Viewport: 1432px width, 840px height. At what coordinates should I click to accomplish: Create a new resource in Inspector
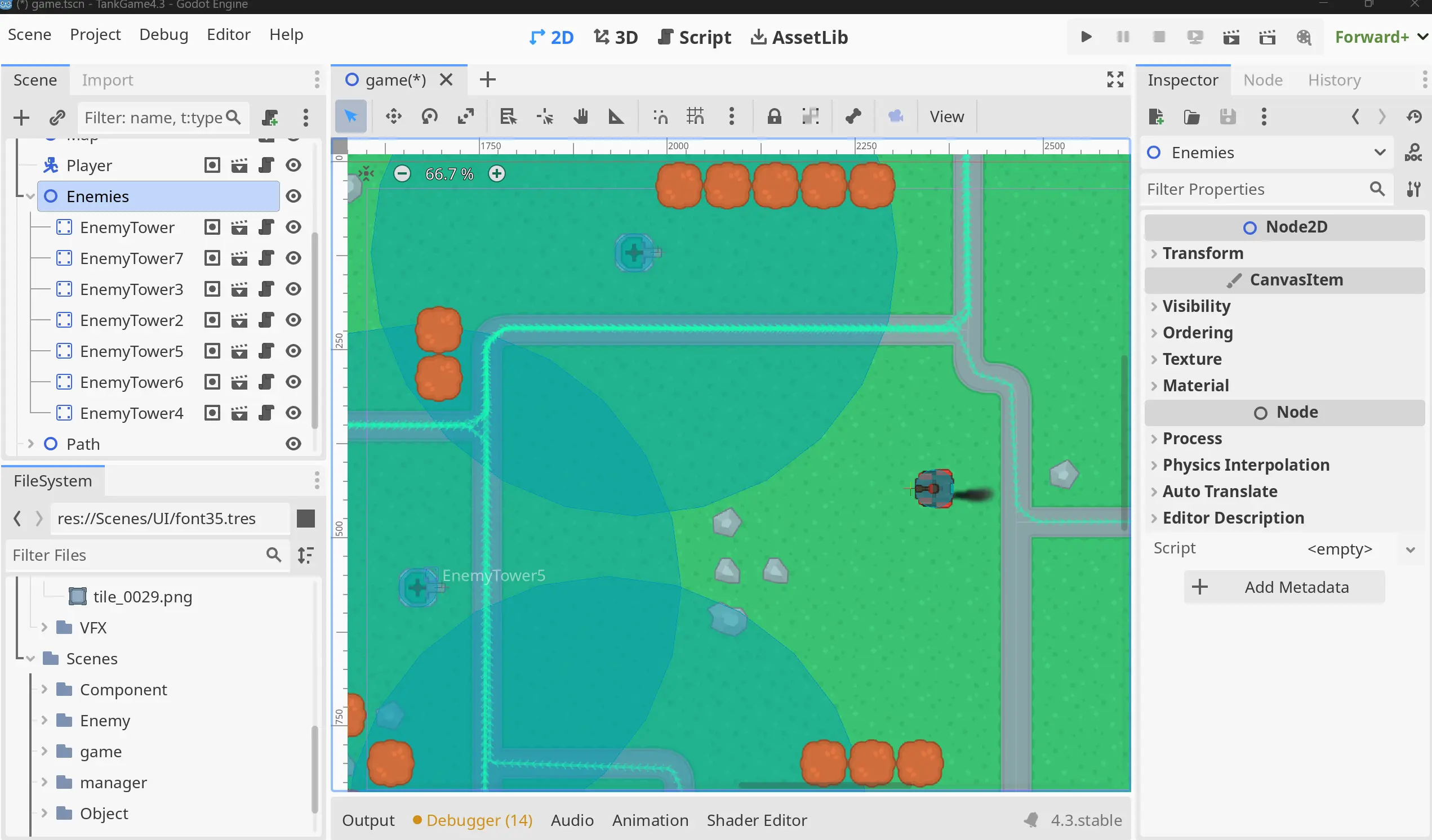click(x=1156, y=117)
